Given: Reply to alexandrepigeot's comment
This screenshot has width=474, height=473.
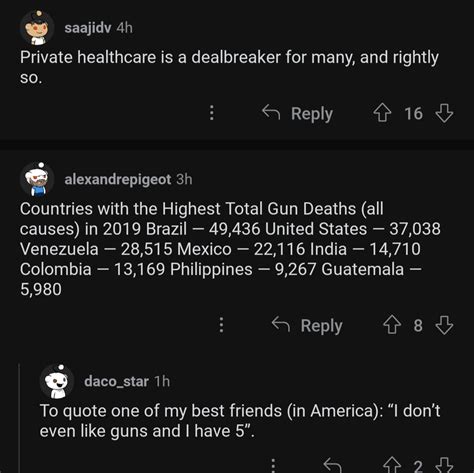Looking at the screenshot, I should pos(307,325).
